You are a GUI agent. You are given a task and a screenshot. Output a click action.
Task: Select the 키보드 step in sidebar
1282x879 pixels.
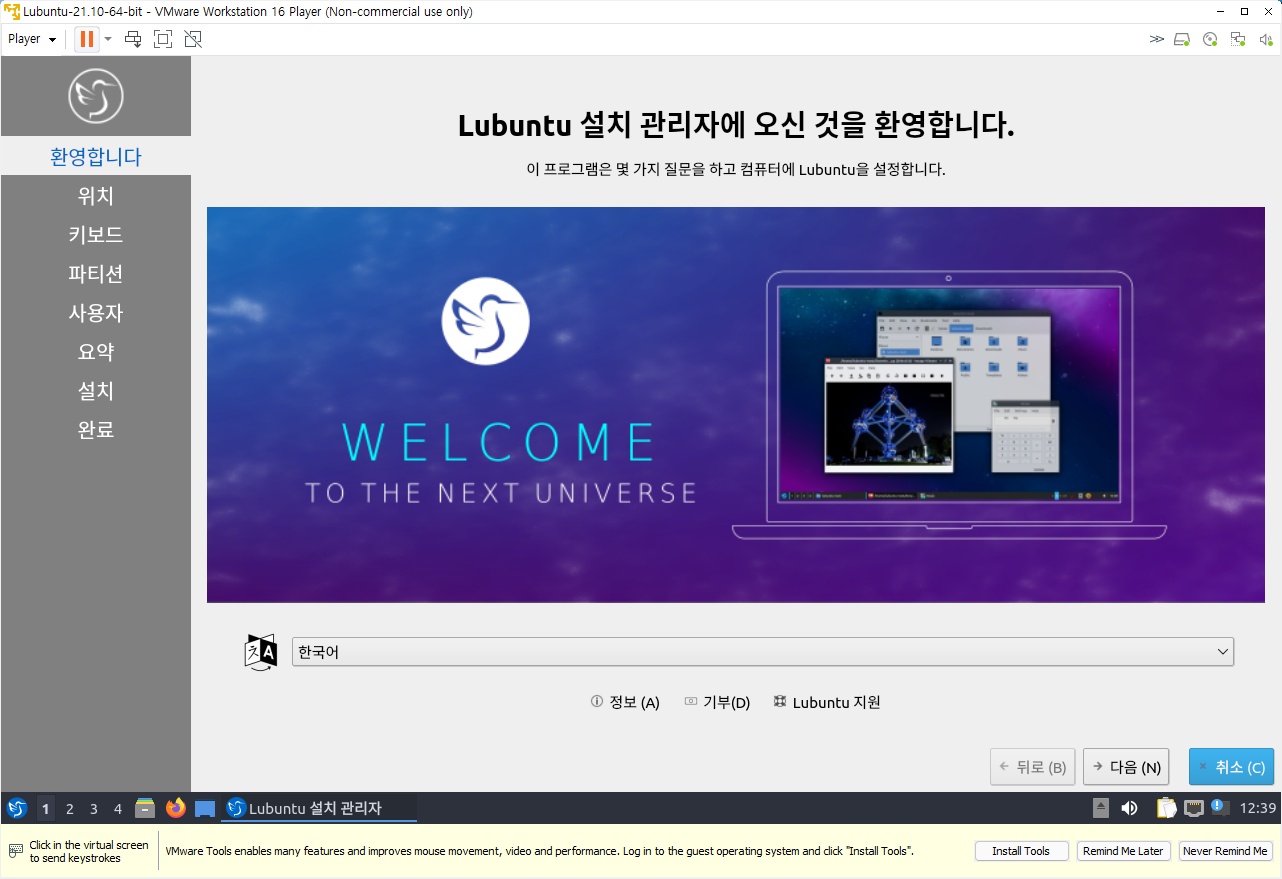pyautogui.click(x=96, y=235)
